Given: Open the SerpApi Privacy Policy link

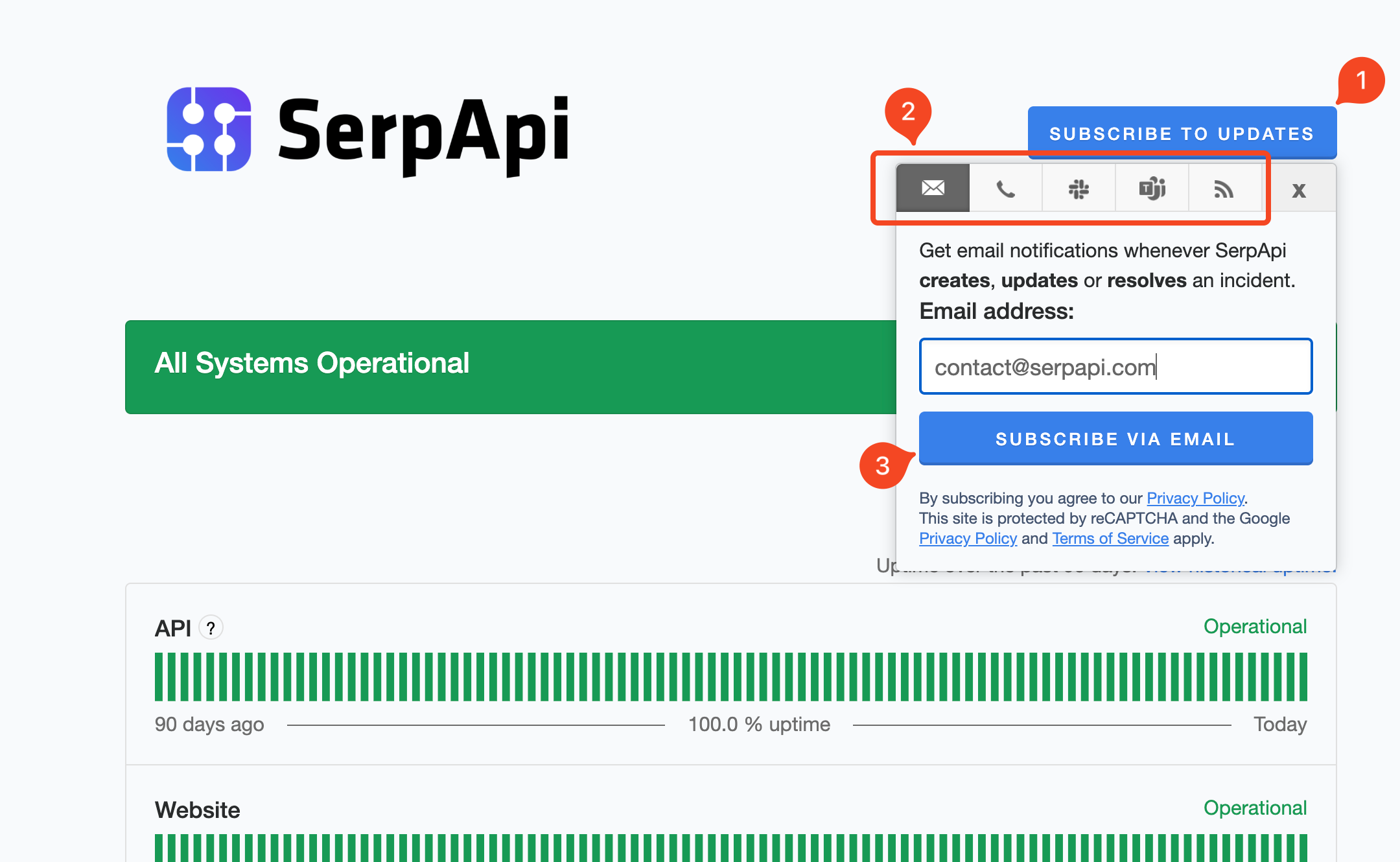Looking at the screenshot, I should coord(1195,498).
